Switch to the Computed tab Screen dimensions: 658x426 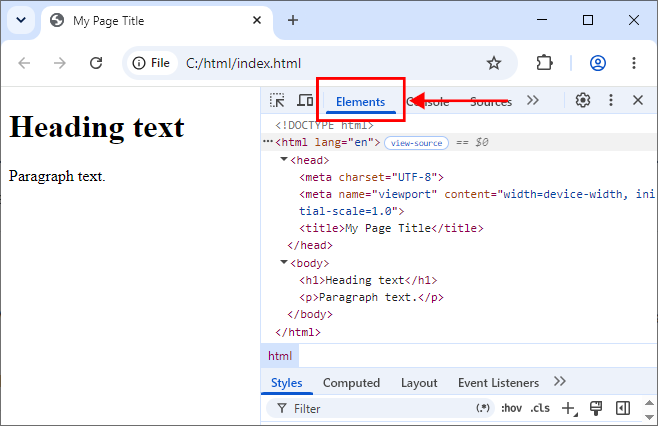coord(351,383)
